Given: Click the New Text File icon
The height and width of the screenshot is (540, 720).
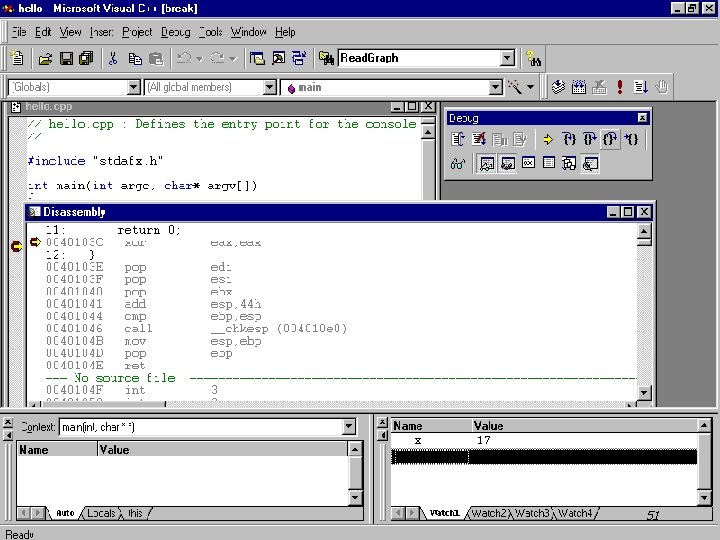Looking at the screenshot, I should coord(17,58).
